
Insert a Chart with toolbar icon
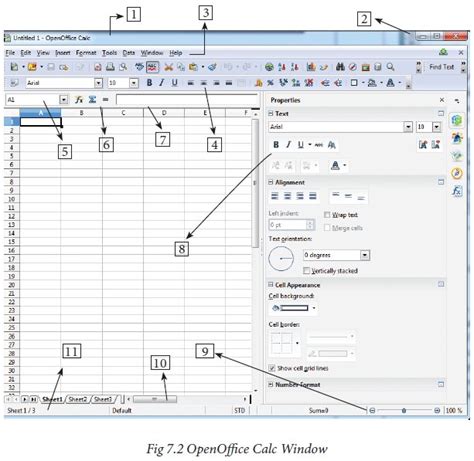pyautogui.click(x=311, y=67)
